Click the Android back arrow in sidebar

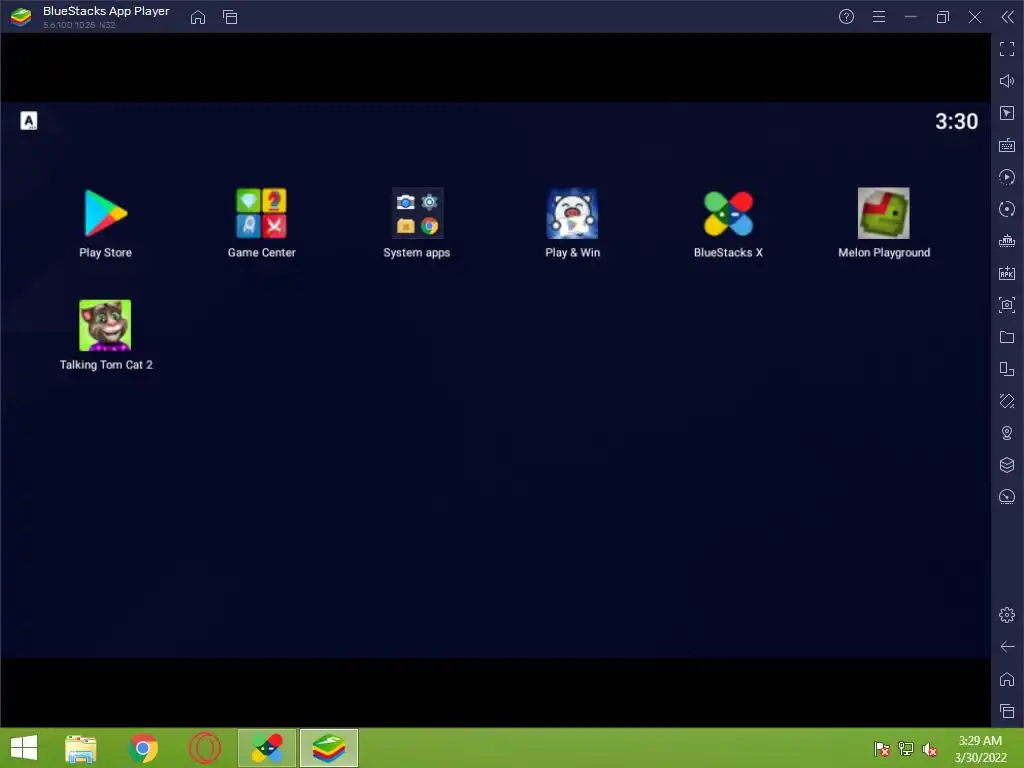(1007, 647)
